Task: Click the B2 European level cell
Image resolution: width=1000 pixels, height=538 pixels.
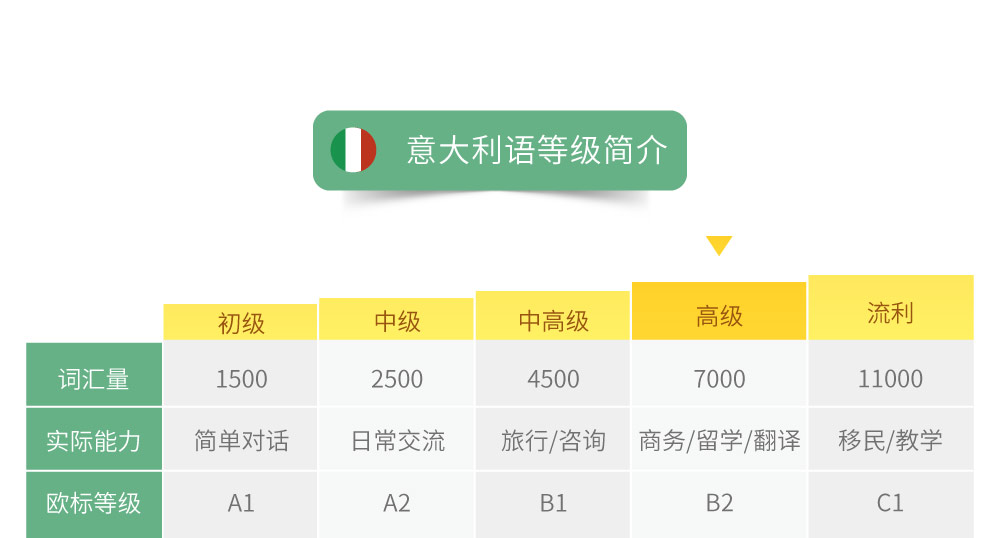Action: tap(719, 504)
